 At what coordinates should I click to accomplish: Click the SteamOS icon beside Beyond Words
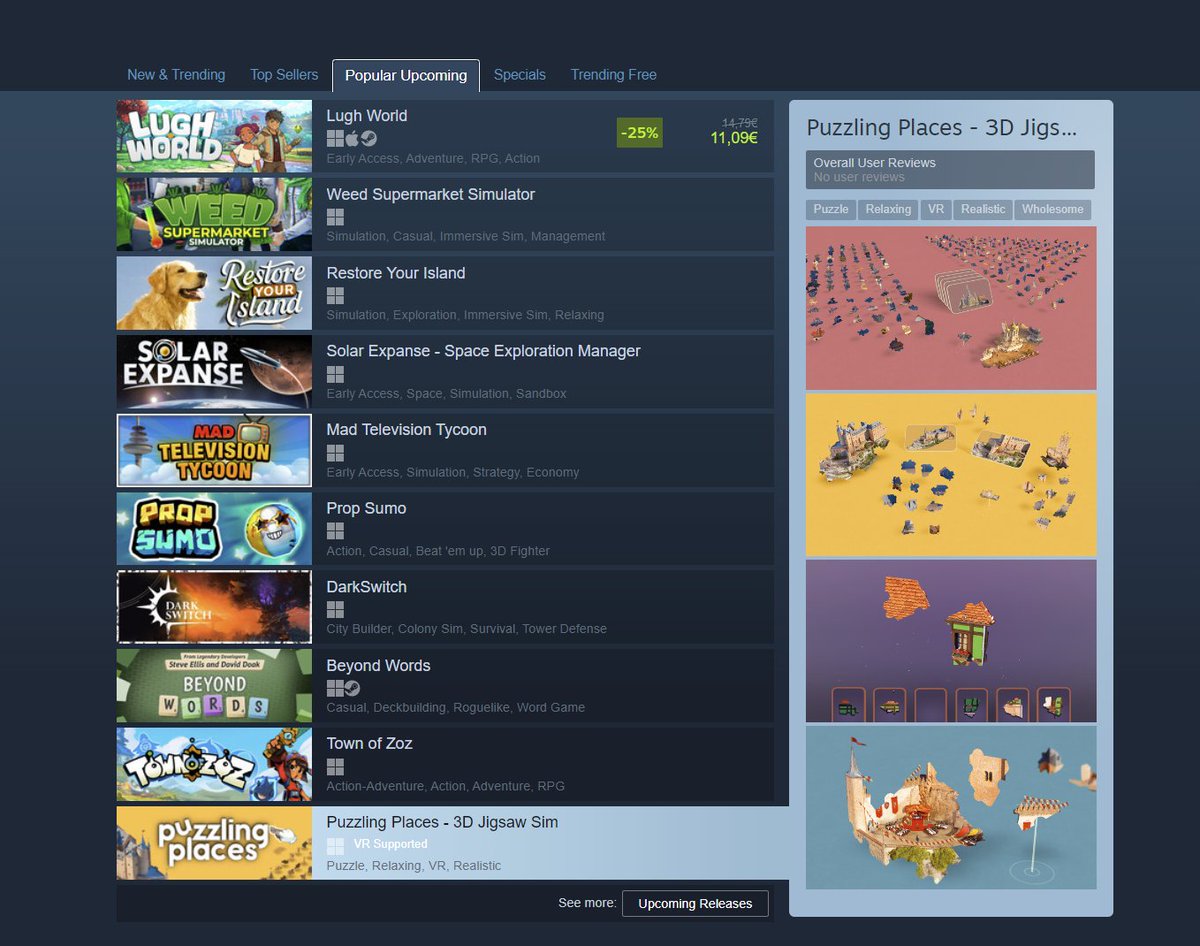[352, 688]
